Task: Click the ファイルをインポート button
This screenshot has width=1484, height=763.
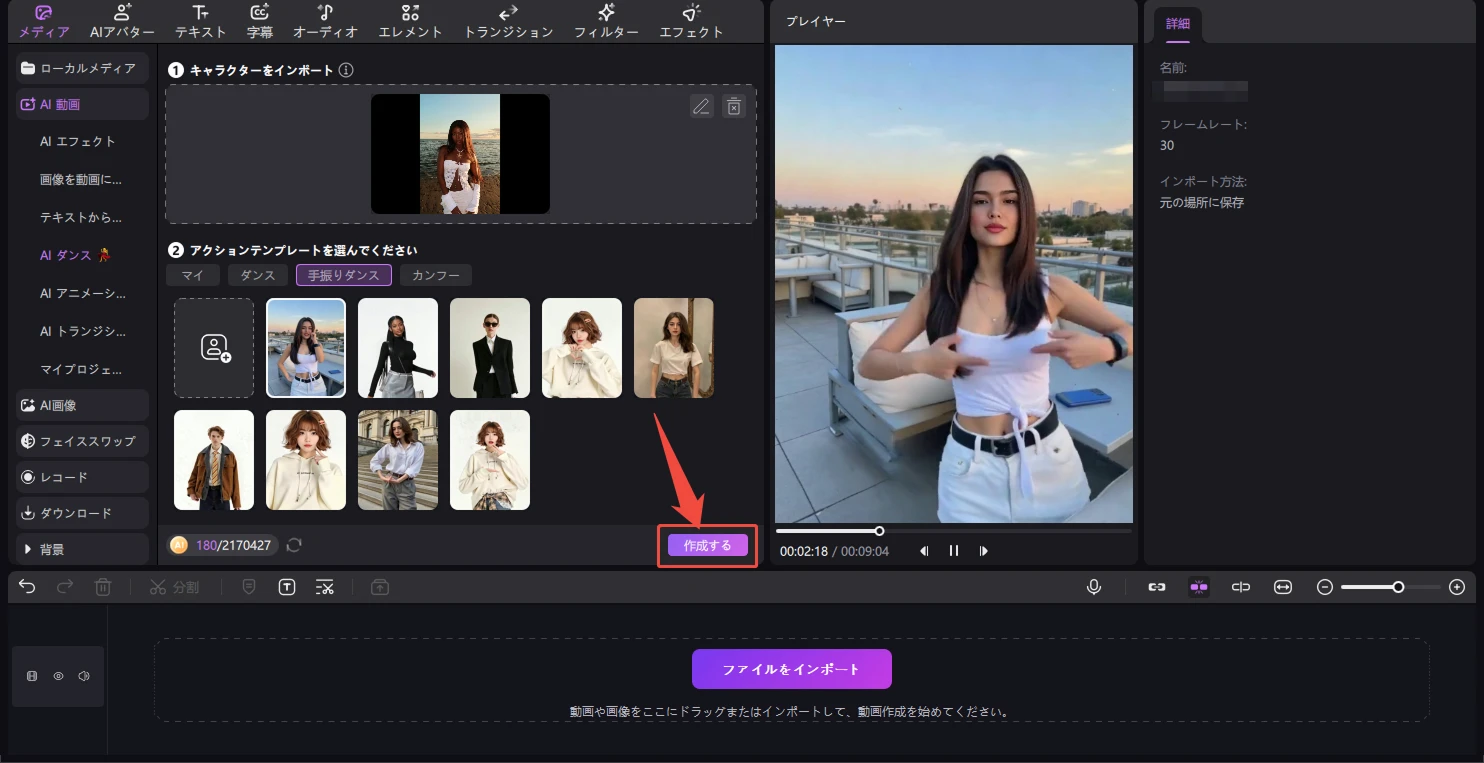Action: tap(791, 669)
